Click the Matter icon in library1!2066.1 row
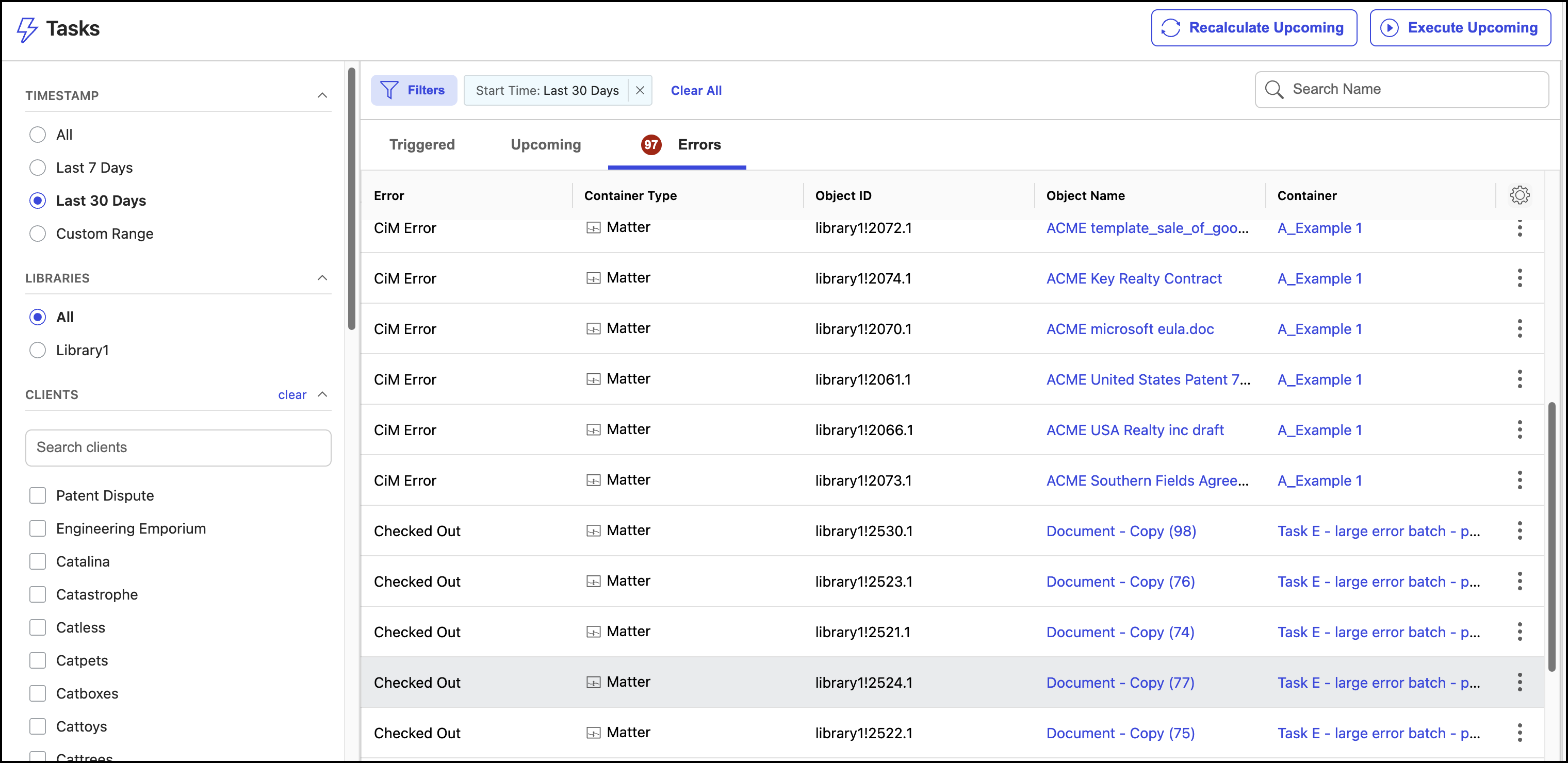 pos(593,429)
